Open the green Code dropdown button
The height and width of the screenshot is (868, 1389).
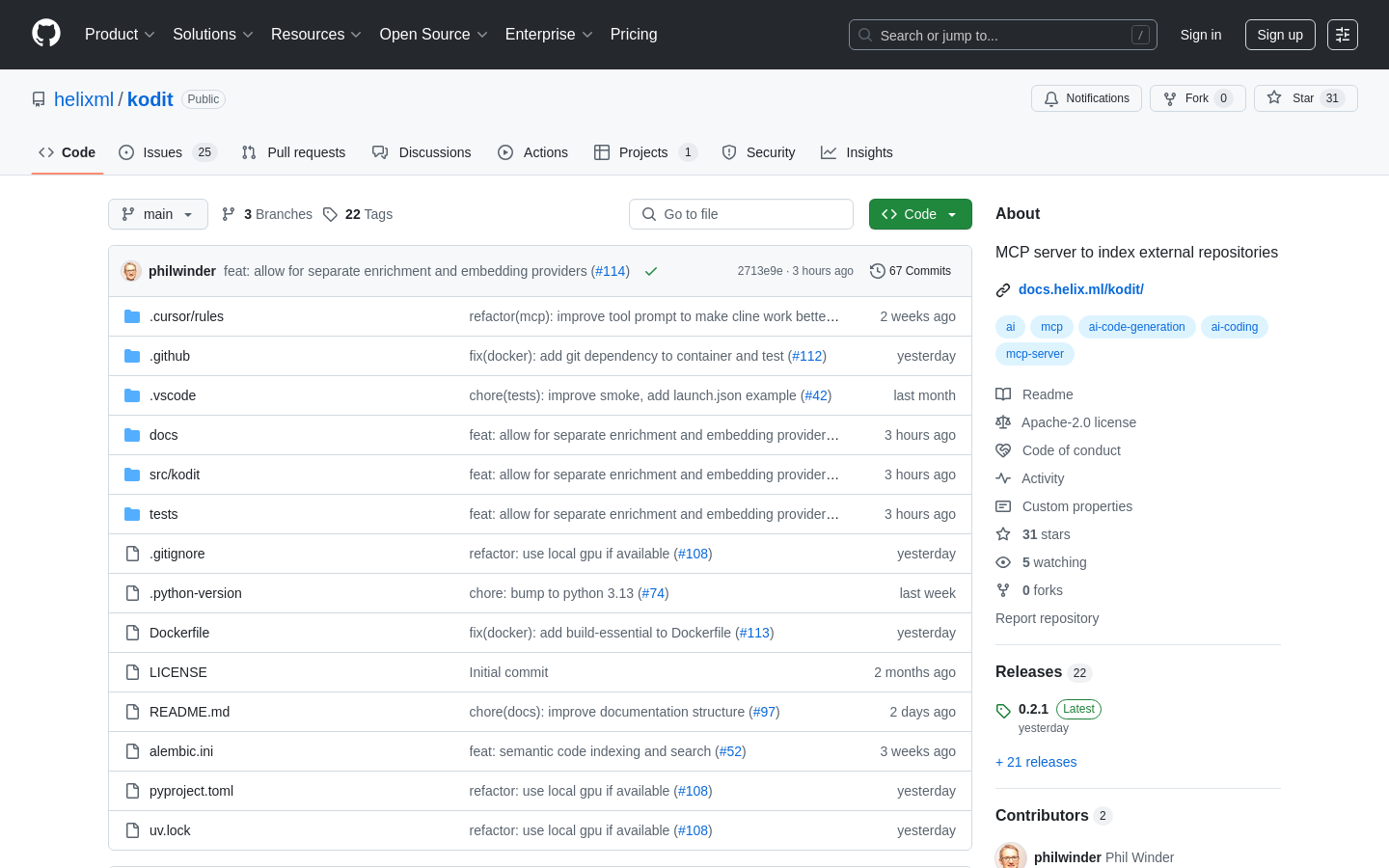(x=920, y=214)
